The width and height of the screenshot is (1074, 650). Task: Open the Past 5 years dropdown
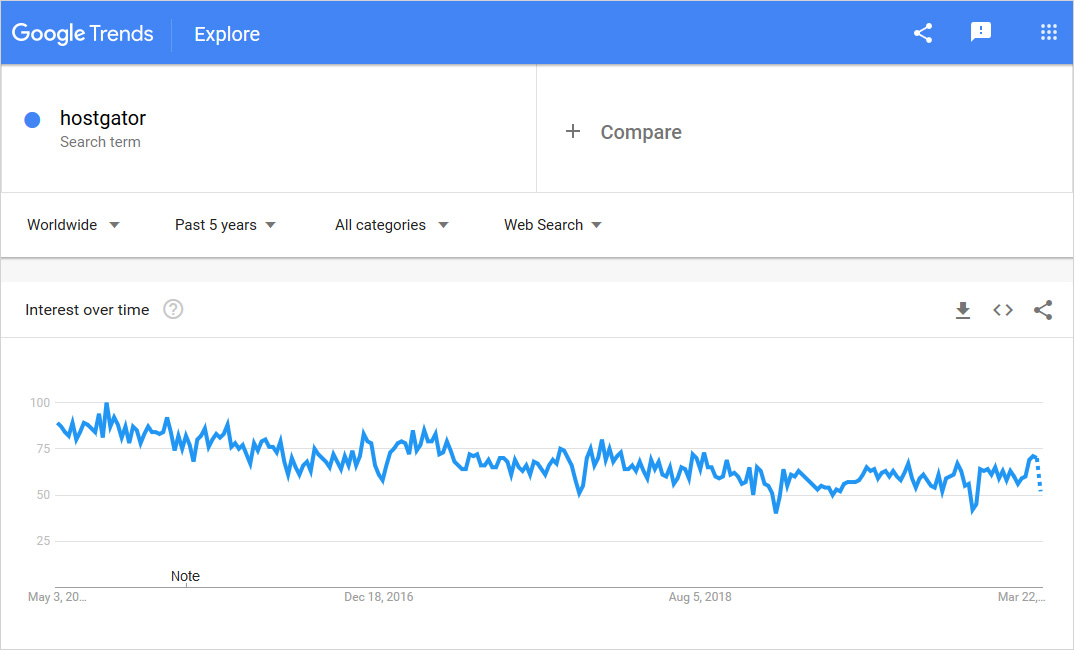coord(225,225)
